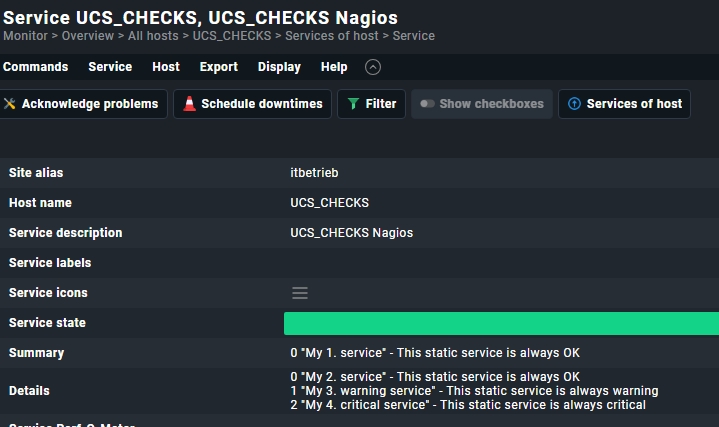
Task: Go to Monitor in the breadcrumb
Action: (25, 36)
